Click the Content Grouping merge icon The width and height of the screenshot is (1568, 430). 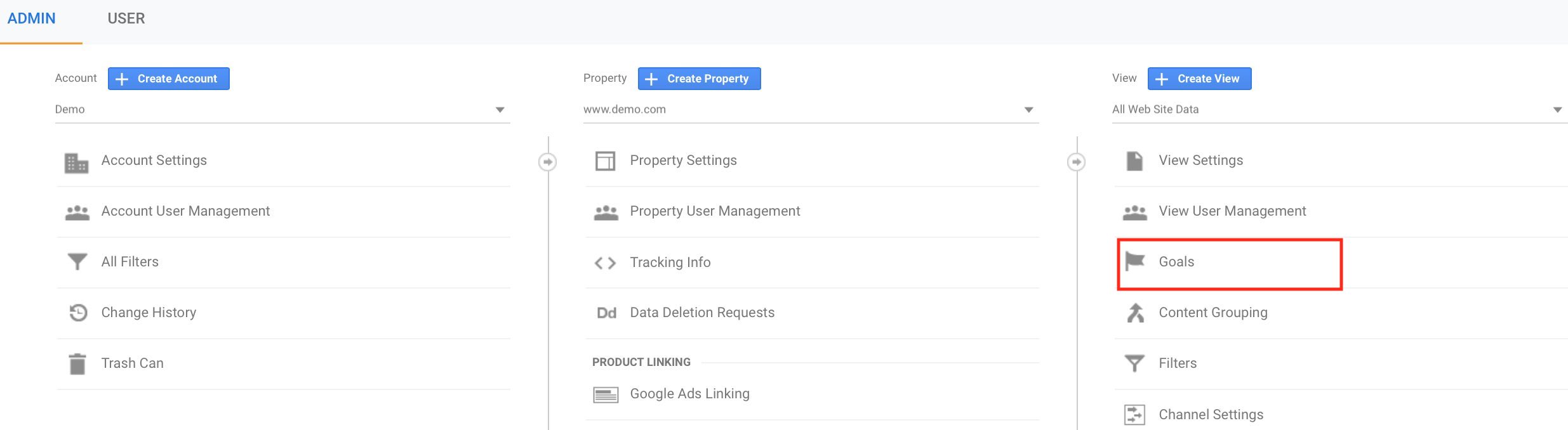point(1135,313)
